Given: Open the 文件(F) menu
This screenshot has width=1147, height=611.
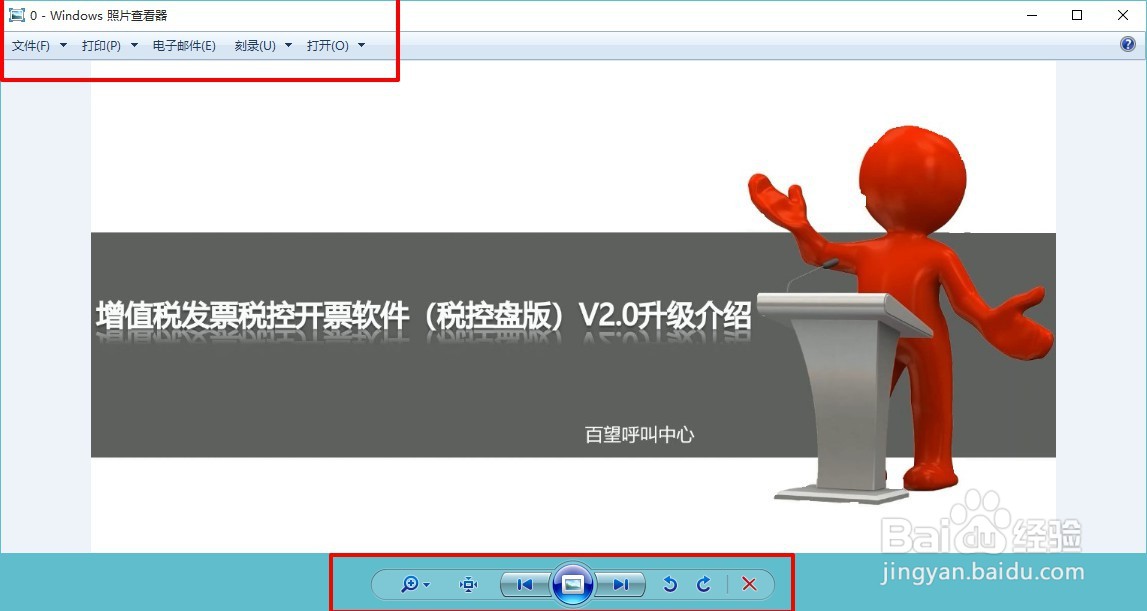Looking at the screenshot, I should click(x=31, y=45).
